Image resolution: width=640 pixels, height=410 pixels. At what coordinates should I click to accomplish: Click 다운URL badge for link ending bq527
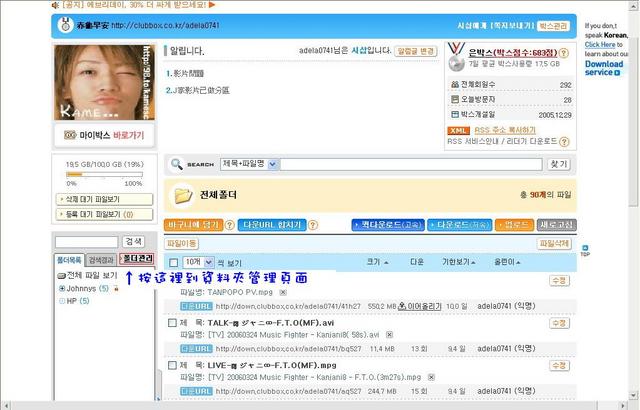[196, 349]
